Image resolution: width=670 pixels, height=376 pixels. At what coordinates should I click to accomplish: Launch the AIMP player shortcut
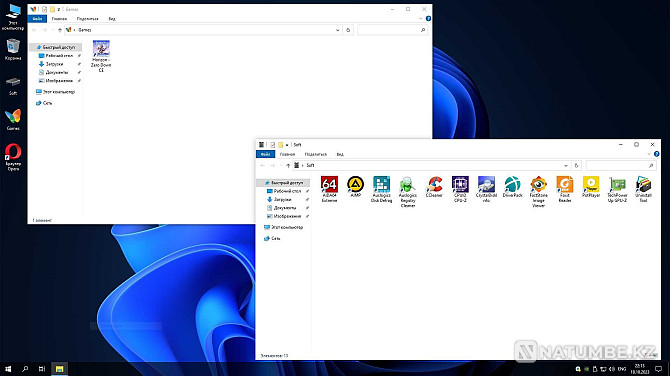[356, 186]
